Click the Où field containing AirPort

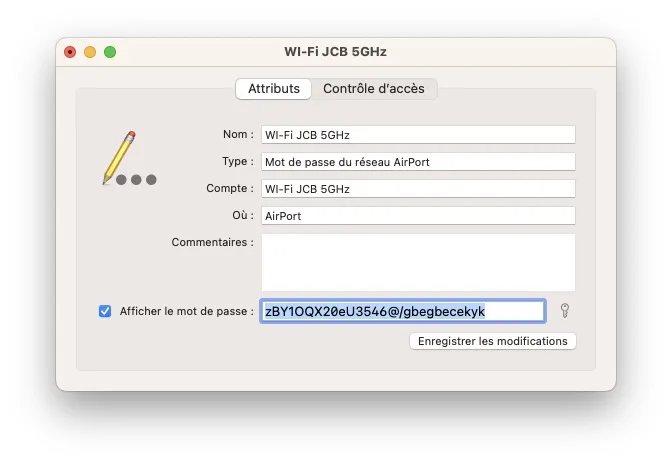click(x=418, y=216)
